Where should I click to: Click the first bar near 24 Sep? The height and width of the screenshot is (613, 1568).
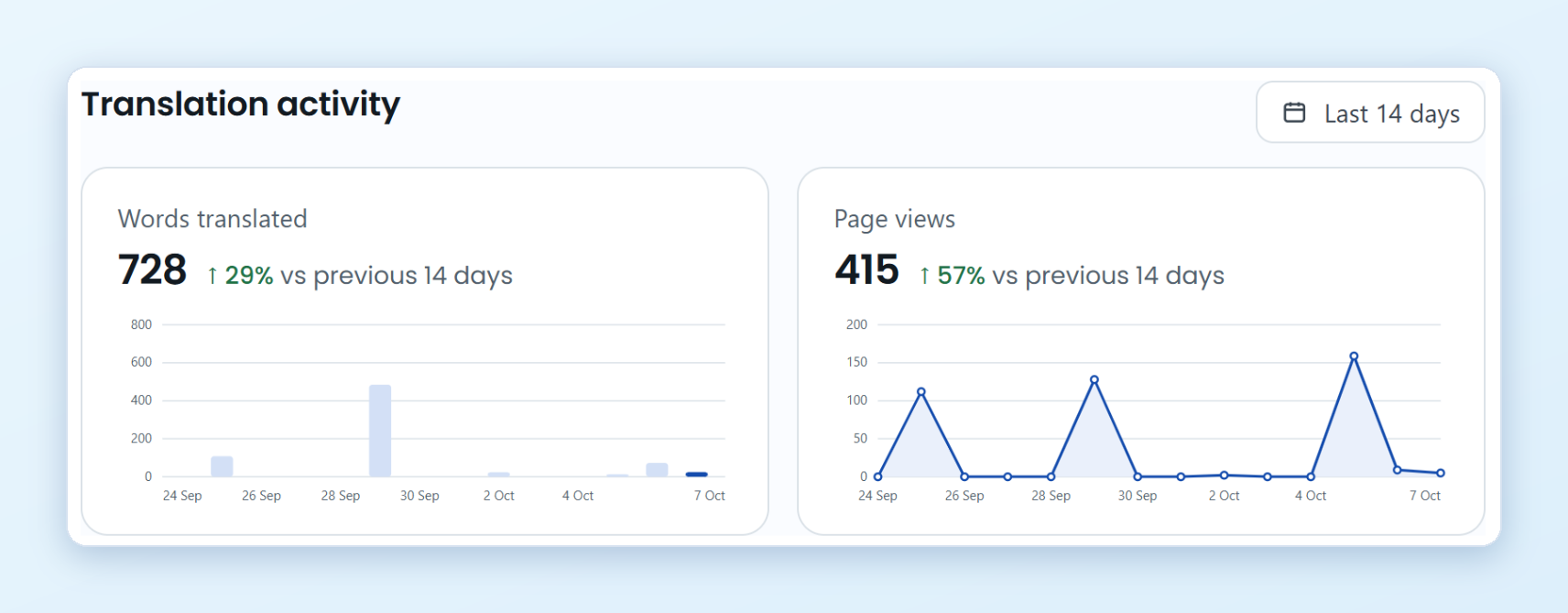click(222, 466)
